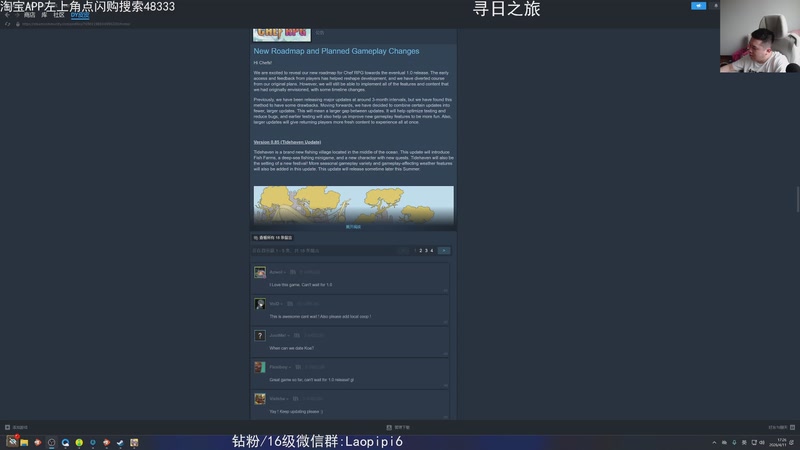Go to comments page 4
The width and height of the screenshot is (800, 450).
[x=432, y=251]
